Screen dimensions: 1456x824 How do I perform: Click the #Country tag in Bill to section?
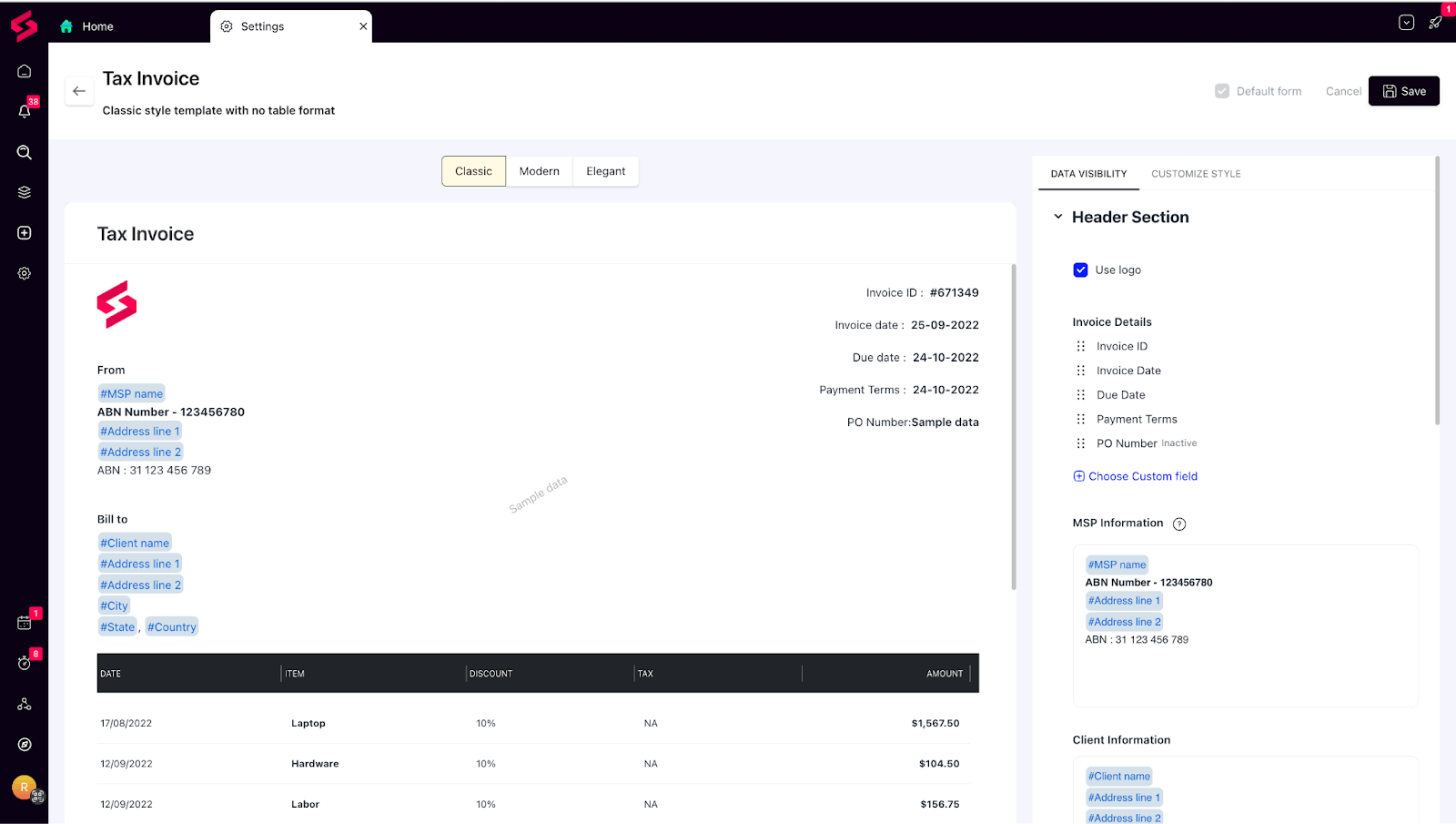pyautogui.click(x=172, y=627)
